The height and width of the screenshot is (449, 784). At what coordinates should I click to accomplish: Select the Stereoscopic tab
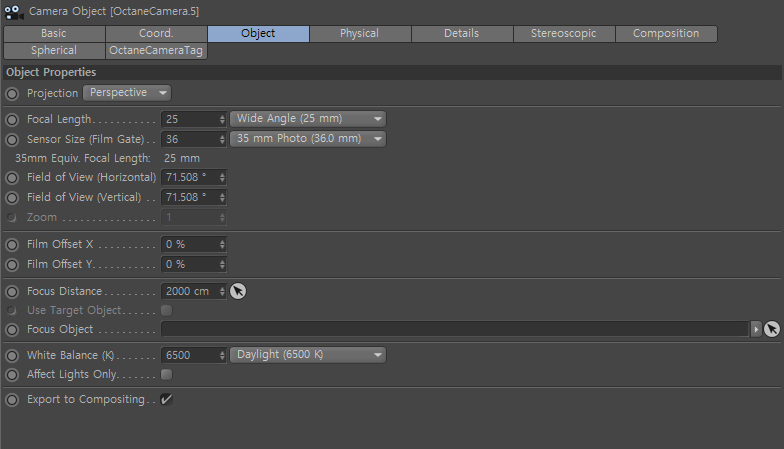pos(564,34)
